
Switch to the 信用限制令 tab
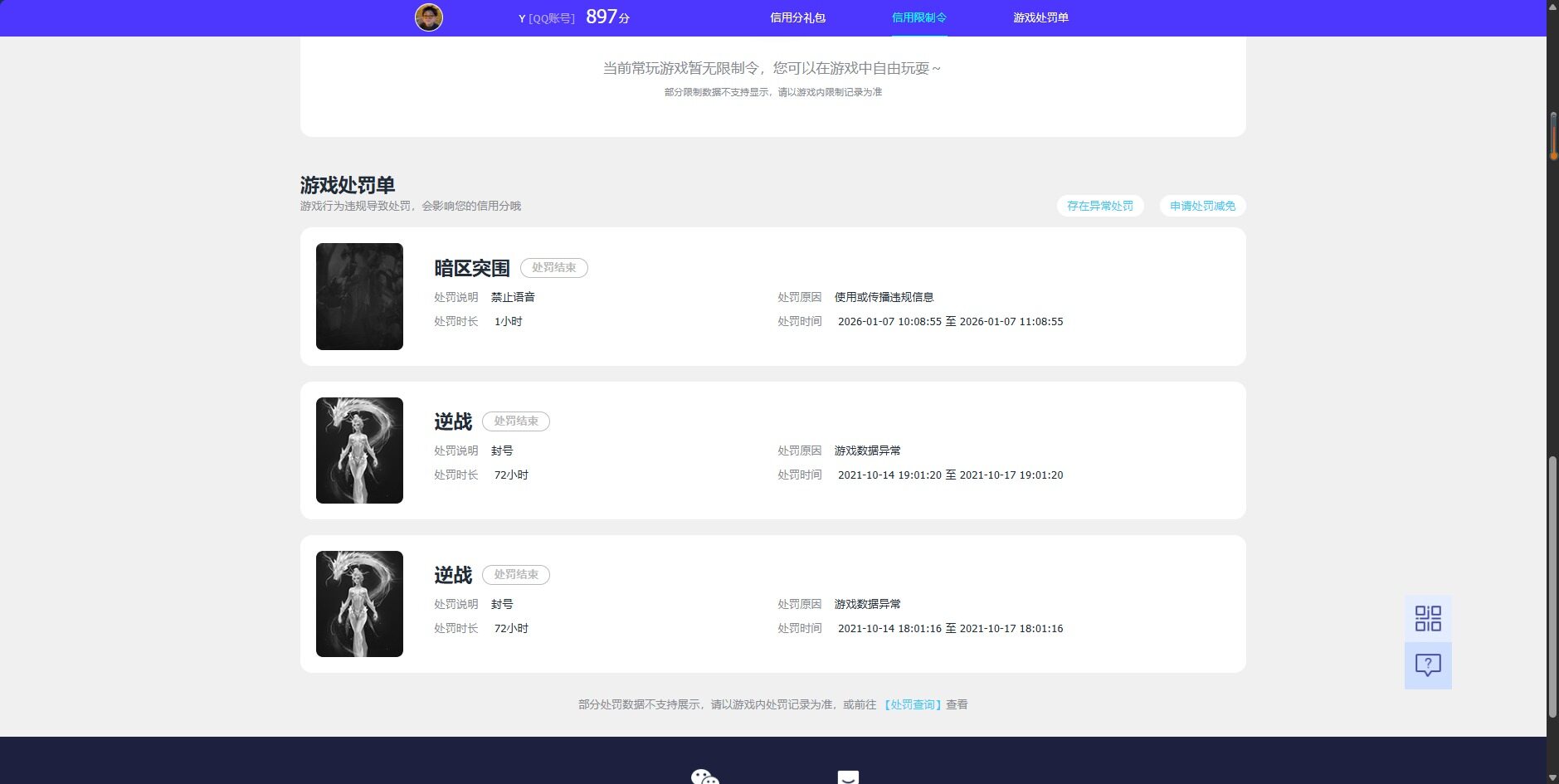pos(919,17)
